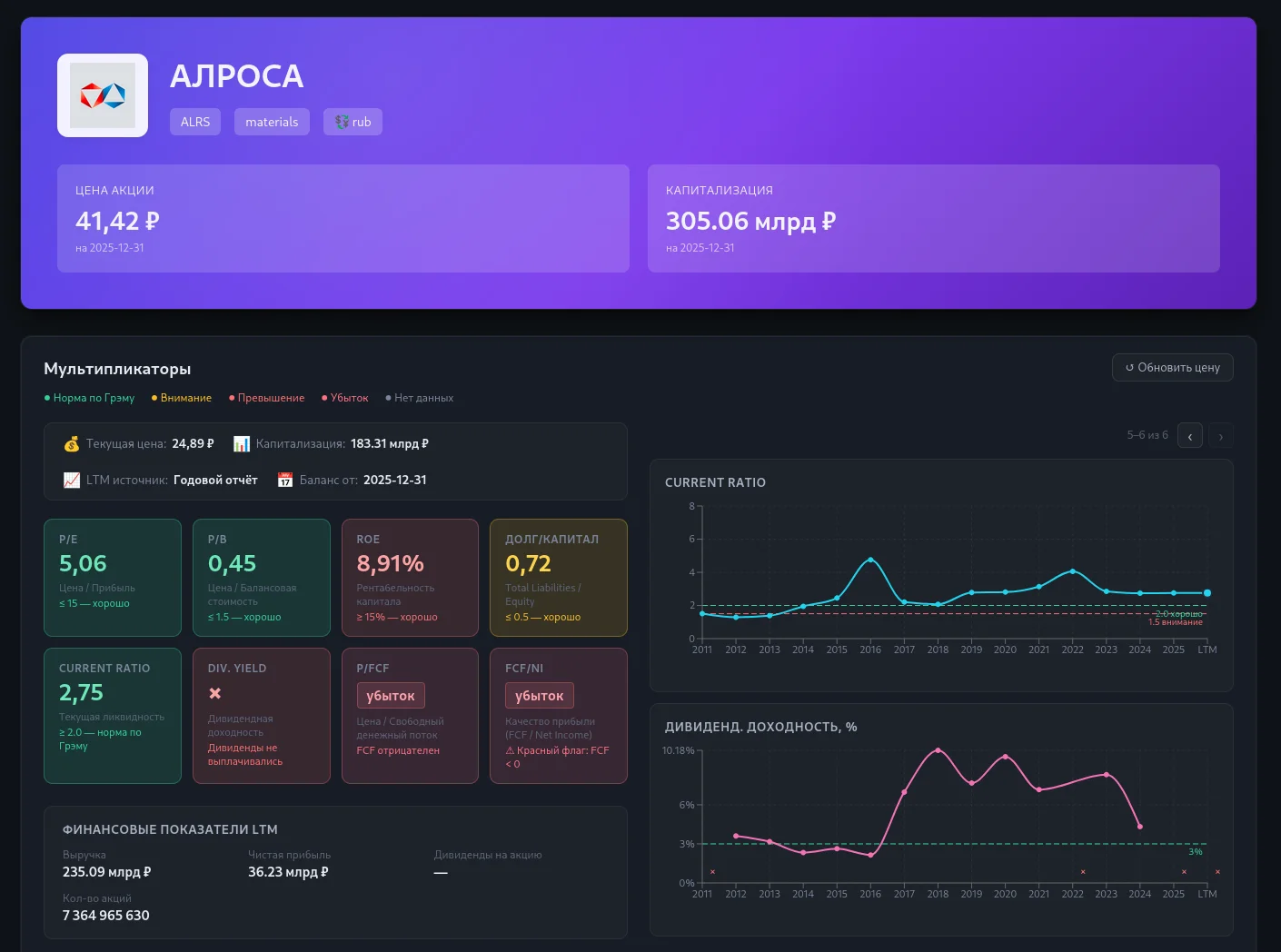
Task: Click the убыток badge in FCF/NI card
Action: click(540, 696)
